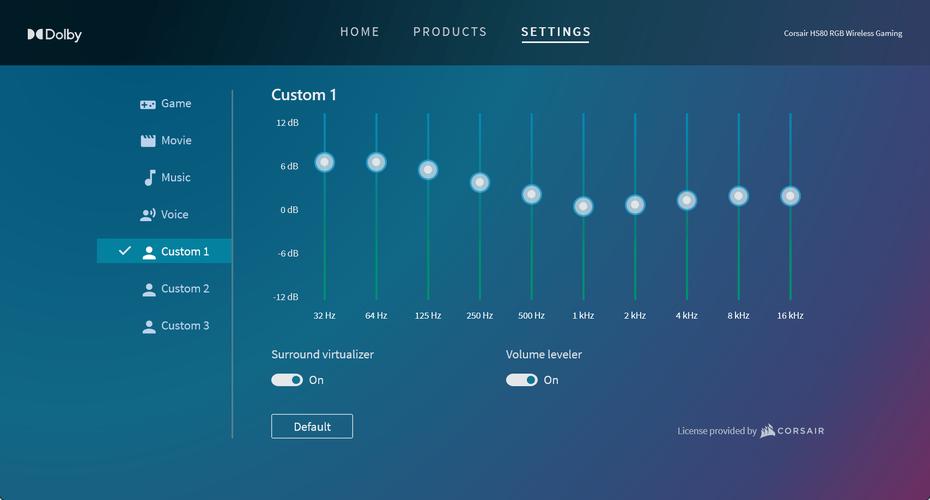
Task: Click the 250 Hz slider knob
Action: click(480, 182)
